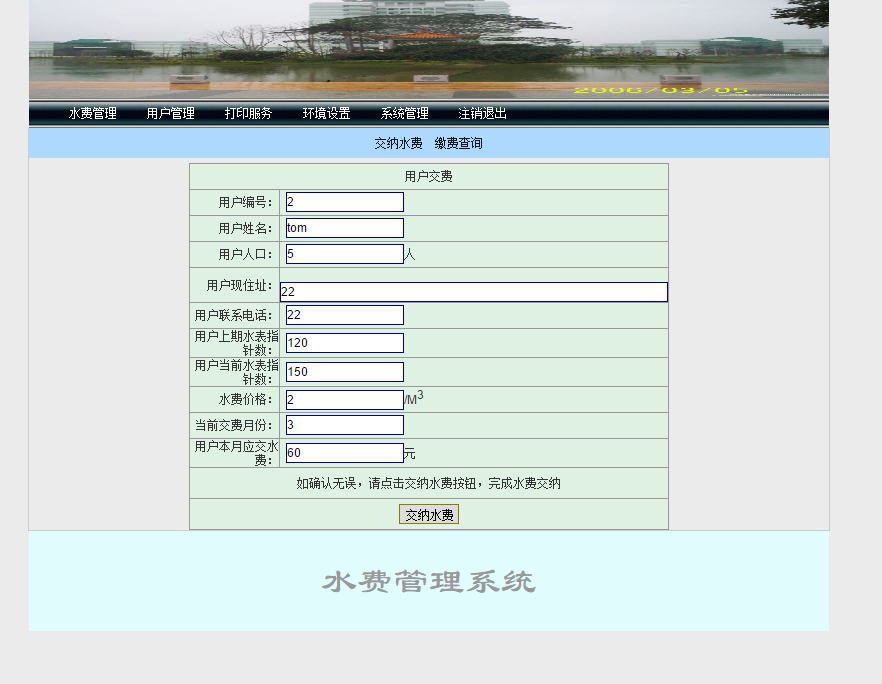Open the 系统管理 menu
This screenshot has width=882, height=684.
tap(404, 113)
